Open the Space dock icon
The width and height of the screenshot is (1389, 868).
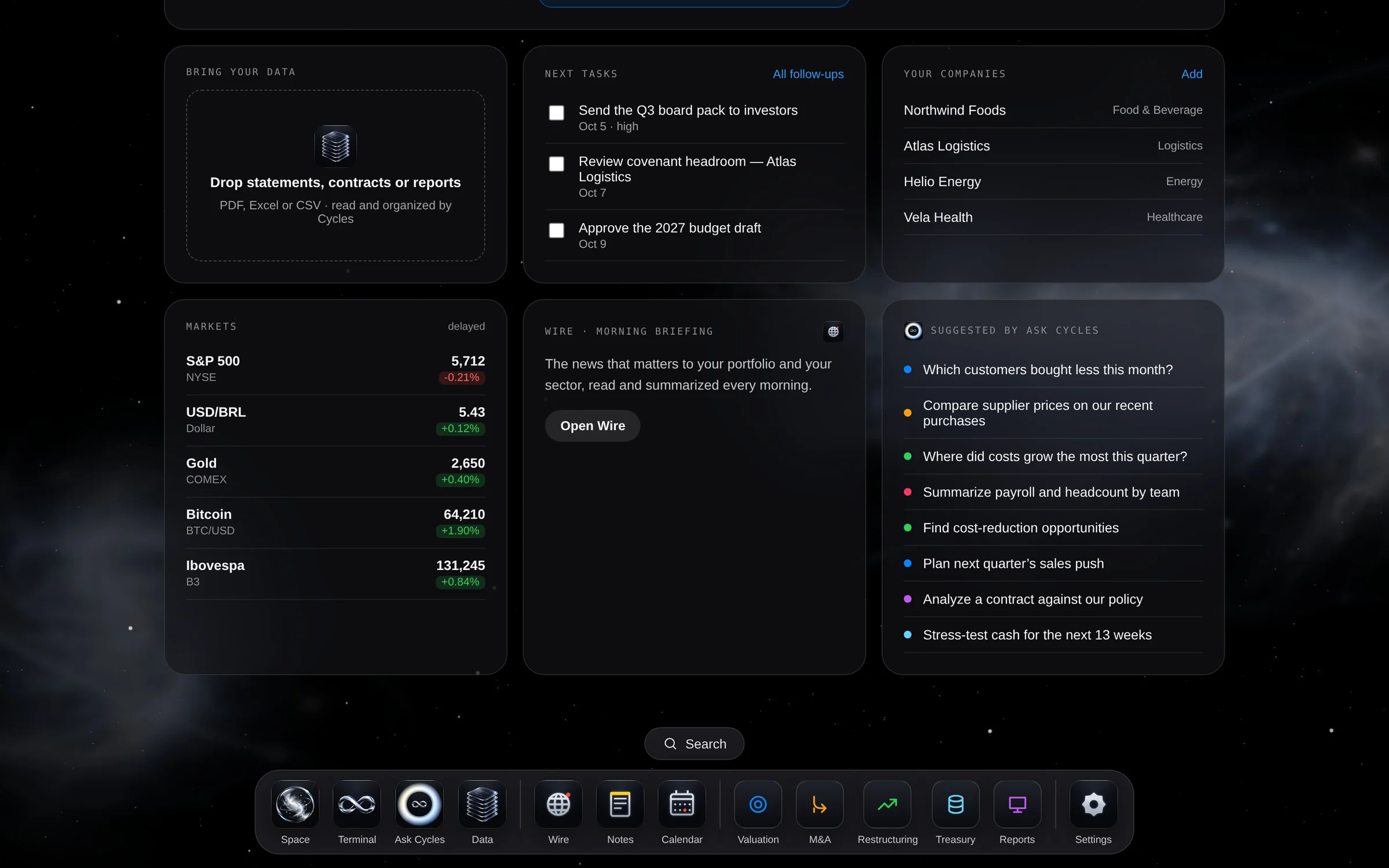click(295, 804)
